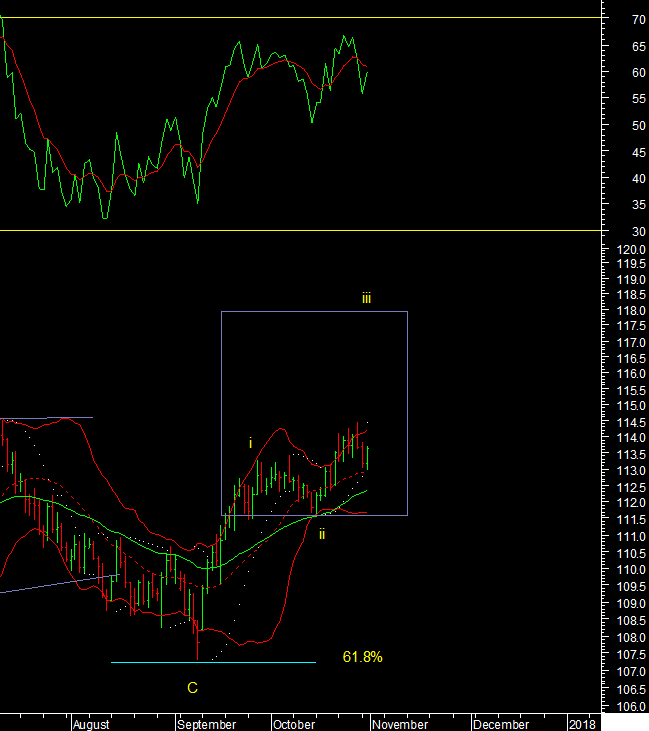Click the 106.5 price level on the scale
The image size is (649, 731).
tap(631, 690)
